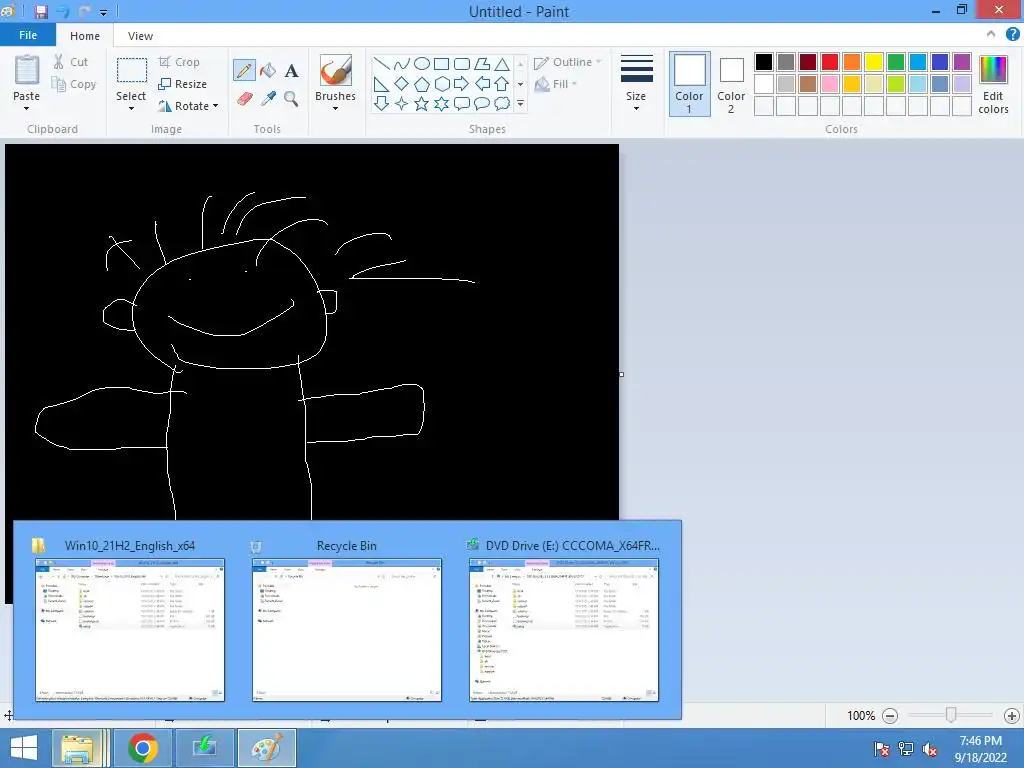Click the Paint taskbar icon

(x=267, y=748)
